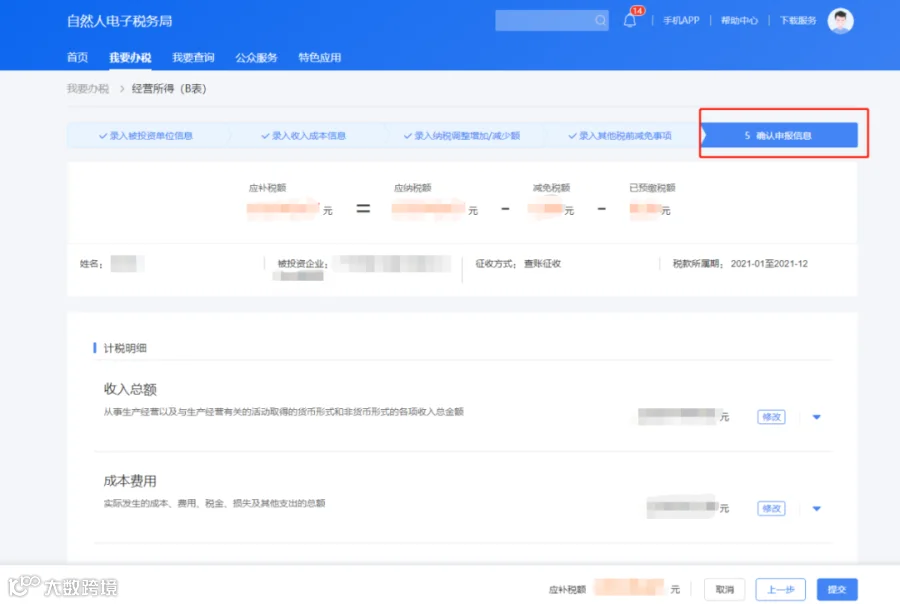Go to step 录入收入成本信息
The image size is (900, 604).
point(304,135)
